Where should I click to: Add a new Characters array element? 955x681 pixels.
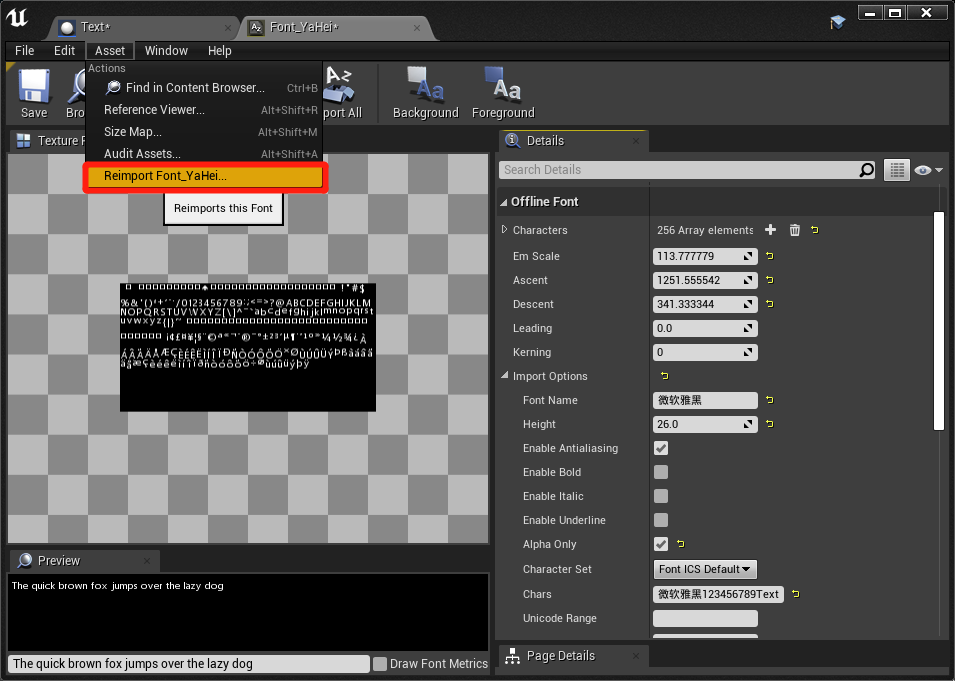770,230
